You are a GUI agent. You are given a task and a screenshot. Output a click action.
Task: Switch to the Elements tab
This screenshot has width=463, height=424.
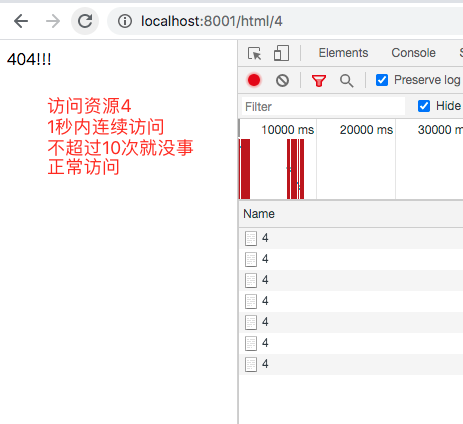343,53
